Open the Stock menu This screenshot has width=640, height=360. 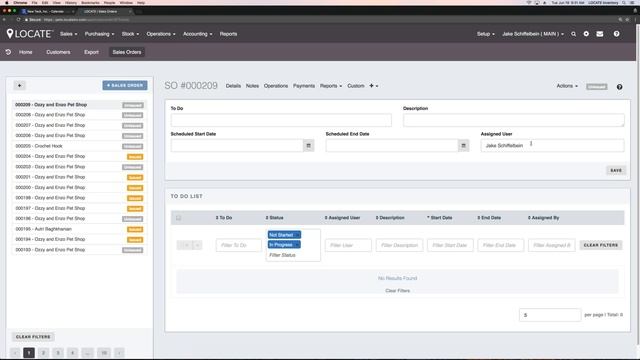[130, 34]
